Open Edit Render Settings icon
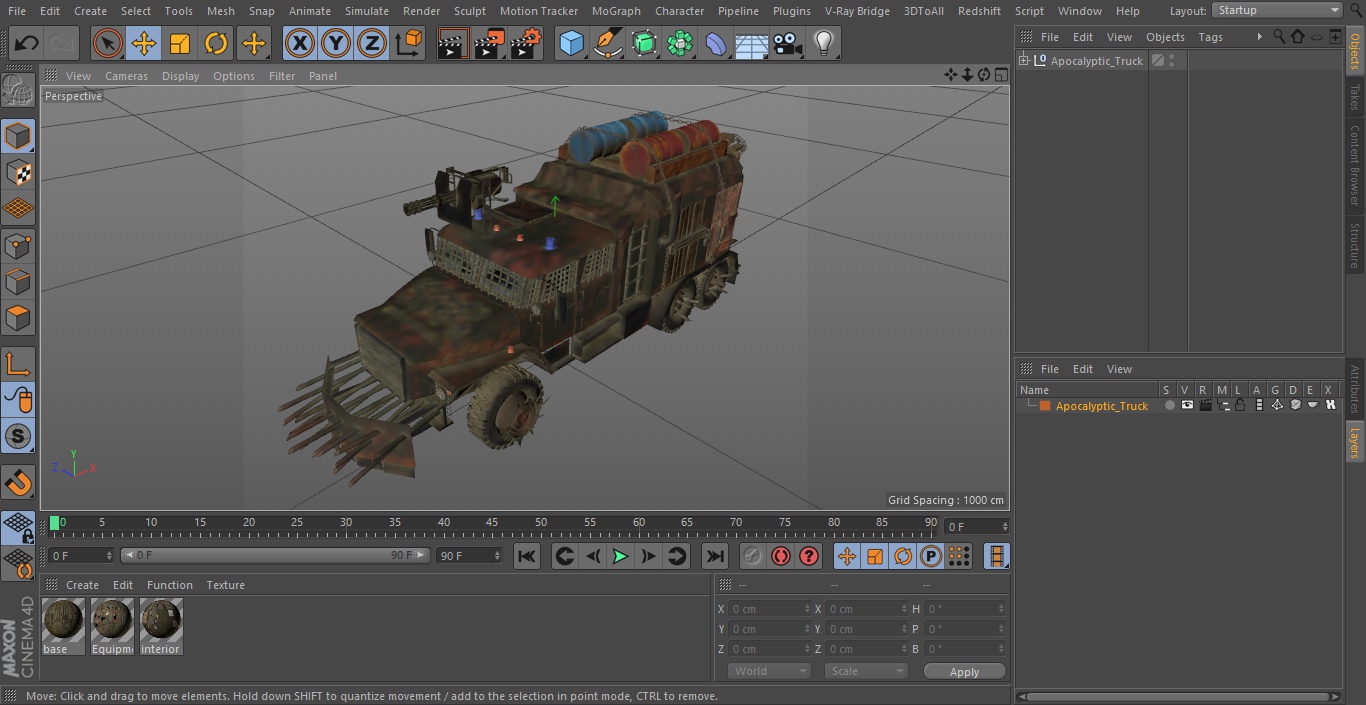 (526, 44)
